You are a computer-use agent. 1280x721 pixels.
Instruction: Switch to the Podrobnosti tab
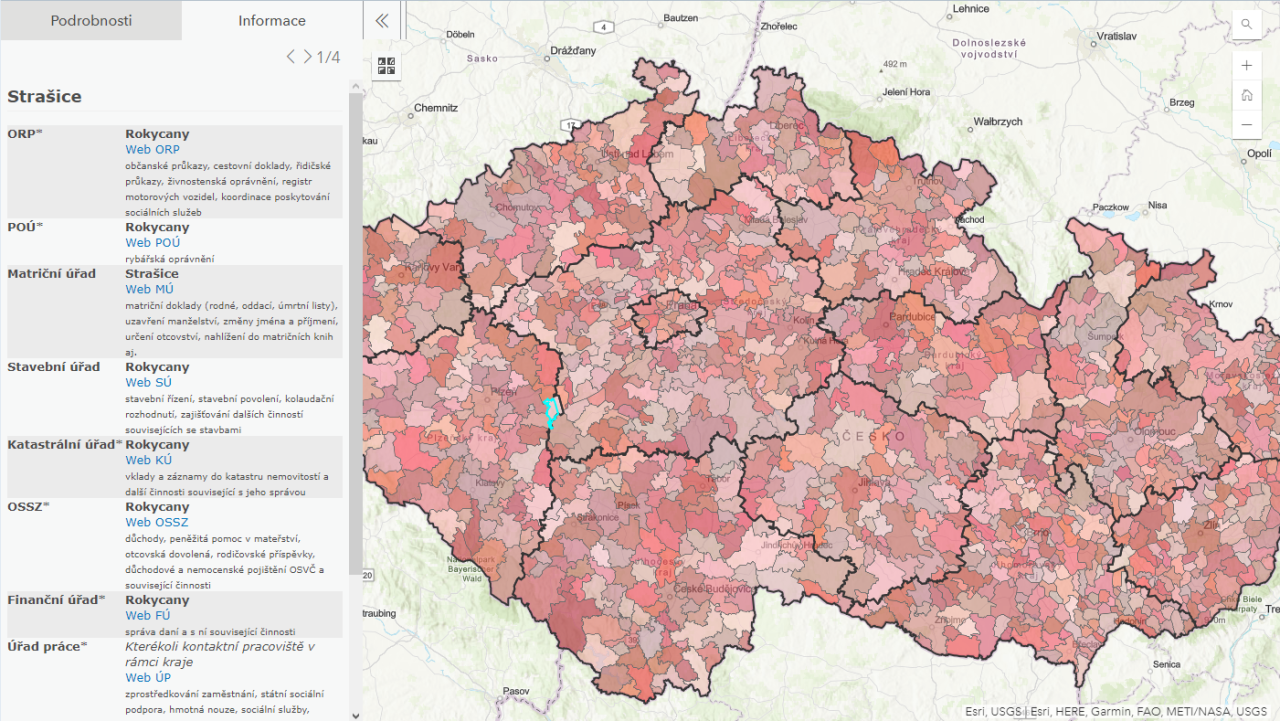(x=91, y=20)
